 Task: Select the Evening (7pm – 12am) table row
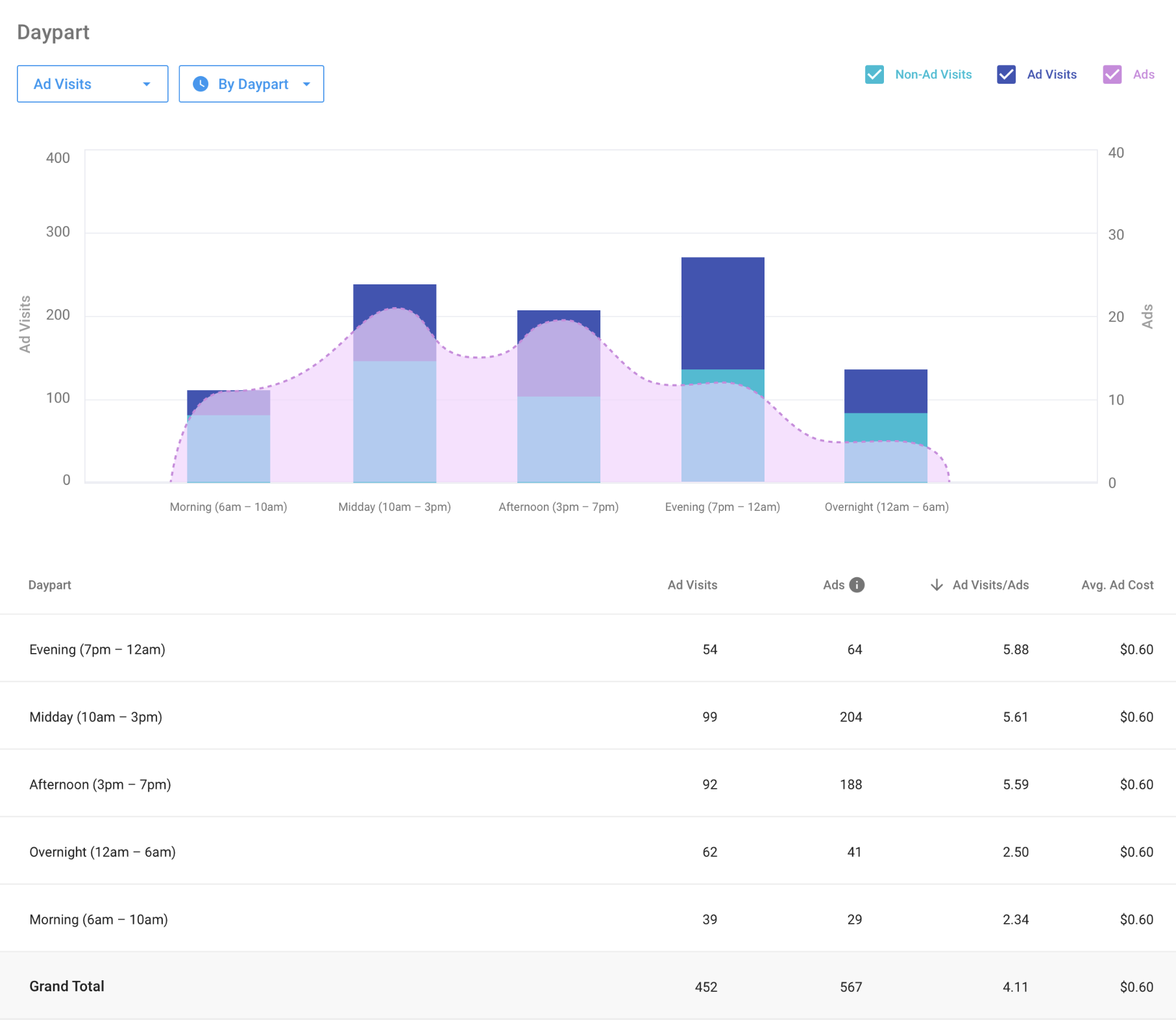point(97,649)
